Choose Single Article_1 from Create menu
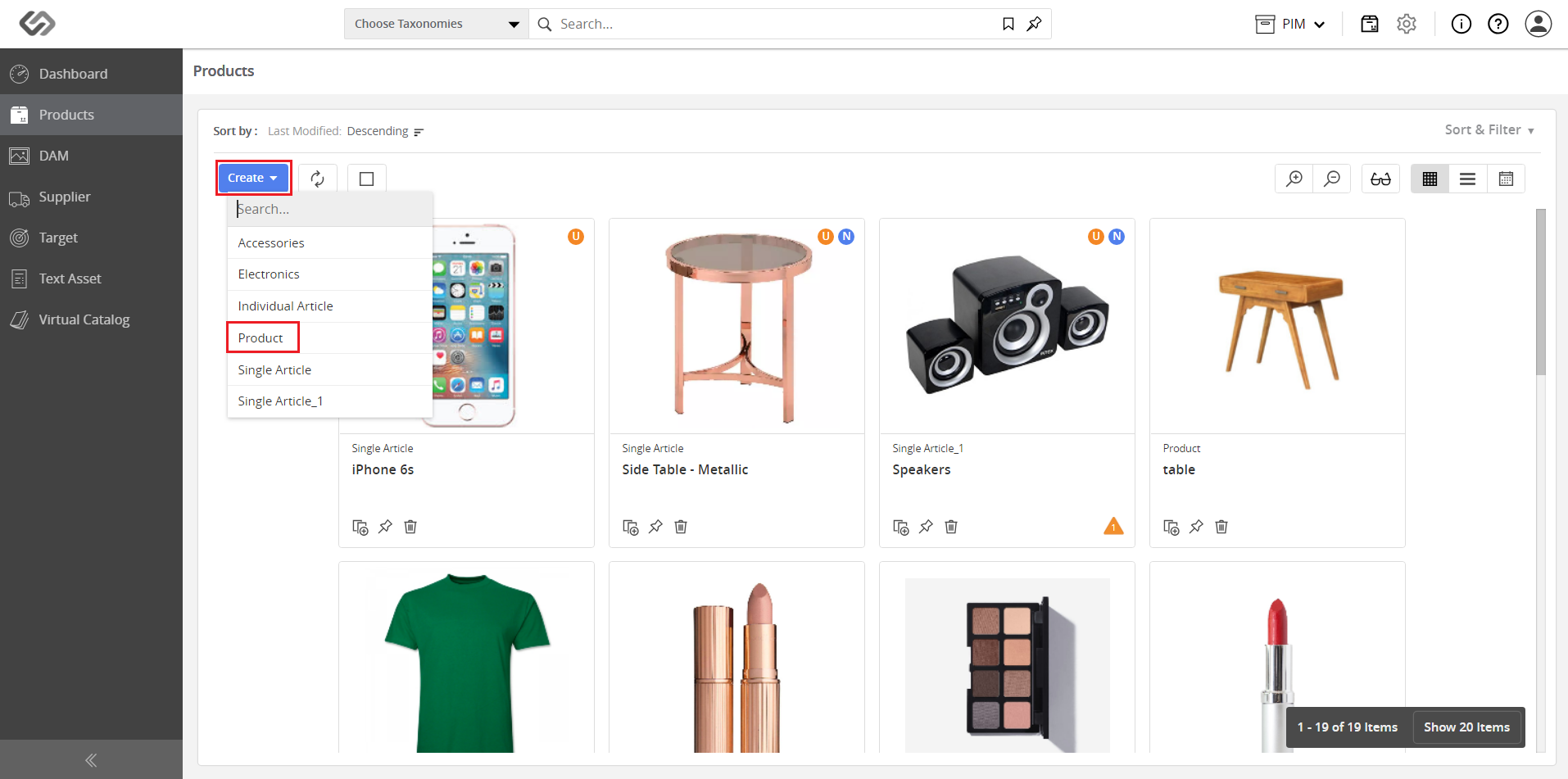Screen dimensions: 1568x779 tap(330, 401)
